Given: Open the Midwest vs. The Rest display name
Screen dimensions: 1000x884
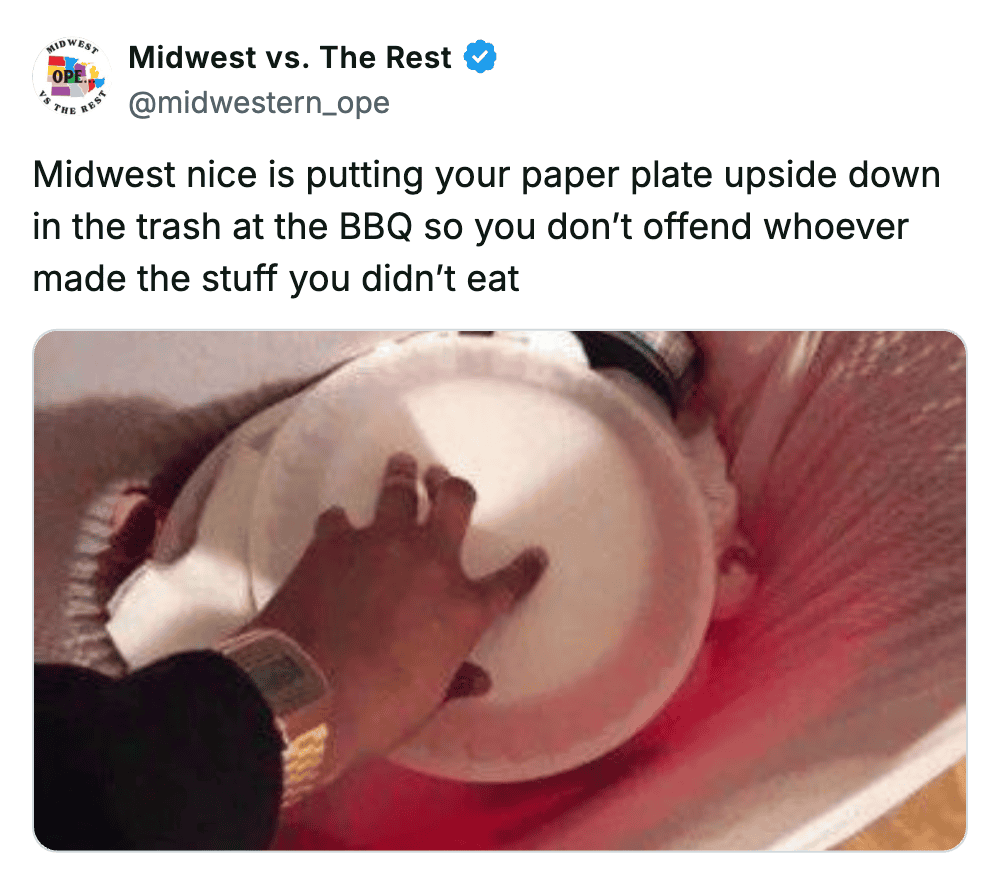Looking at the screenshot, I should pyautogui.click(x=290, y=57).
